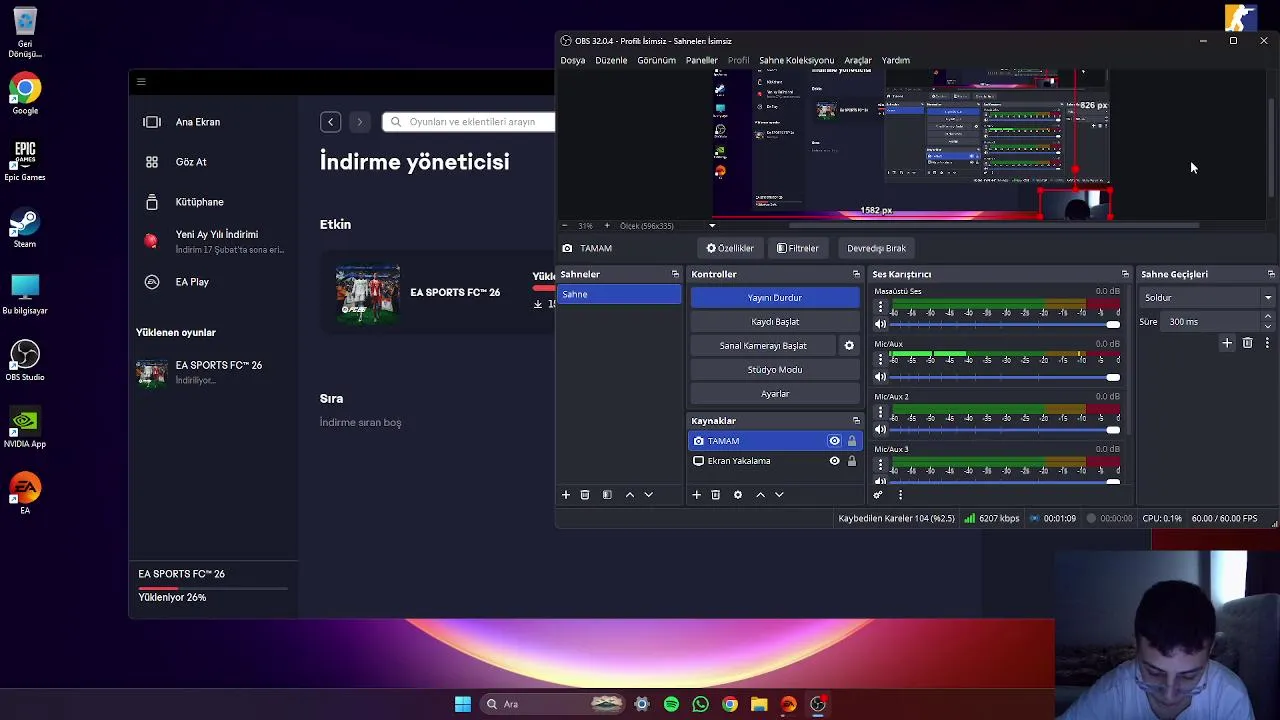The image size is (1280, 720).
Task: Go back in EA app navigation
Action: pos(330,122)
